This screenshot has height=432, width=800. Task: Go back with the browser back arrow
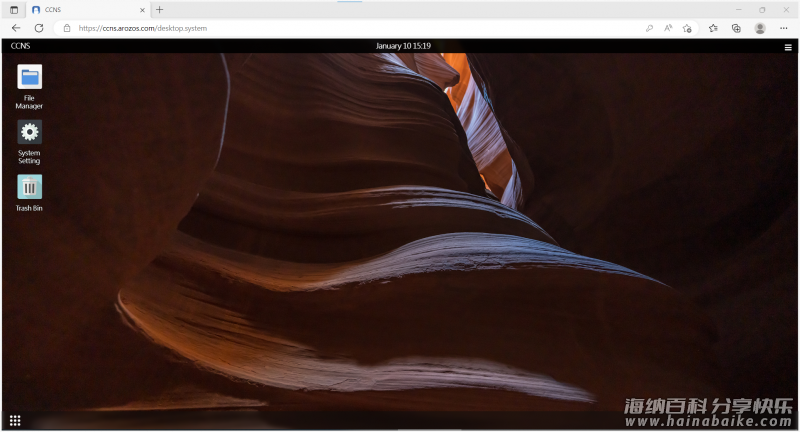click(16, 28)
